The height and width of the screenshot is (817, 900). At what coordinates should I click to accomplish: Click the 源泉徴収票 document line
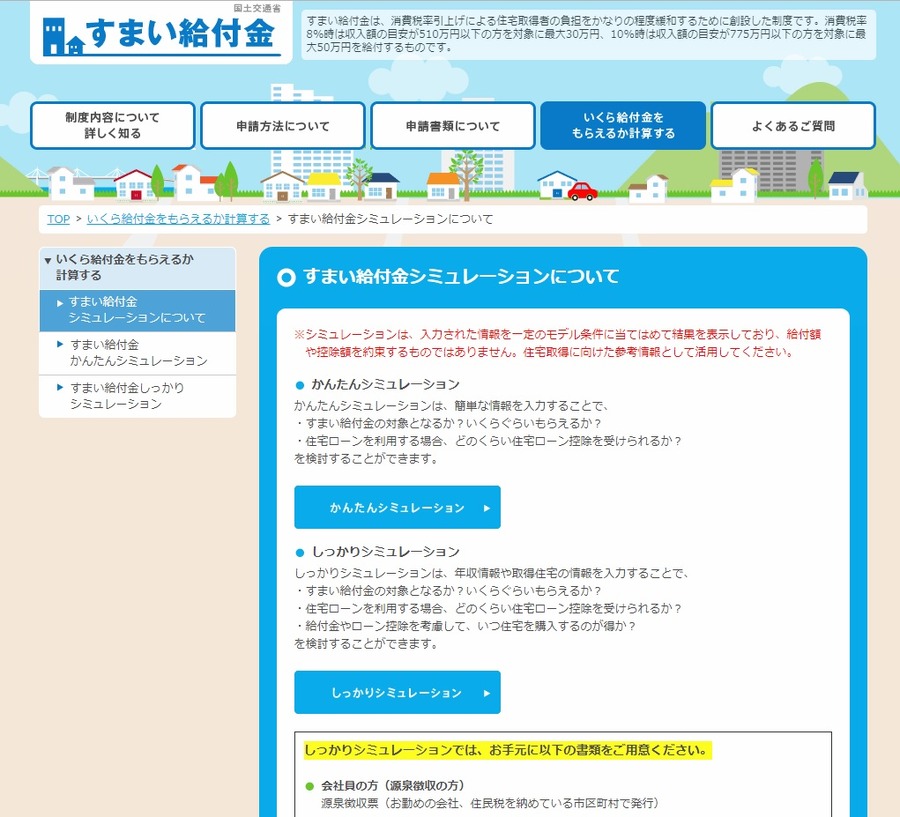pos(489,803)
